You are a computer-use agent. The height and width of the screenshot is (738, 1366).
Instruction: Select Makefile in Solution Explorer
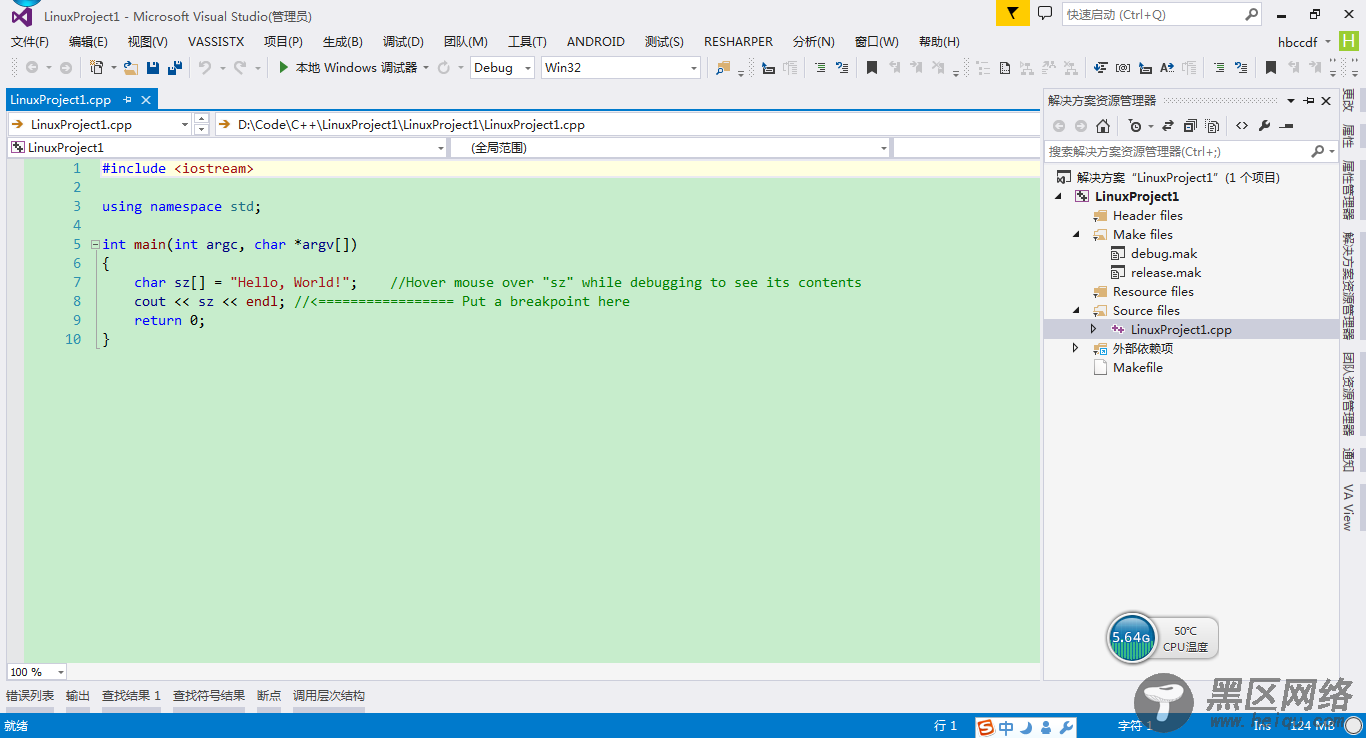point(1138,367)
